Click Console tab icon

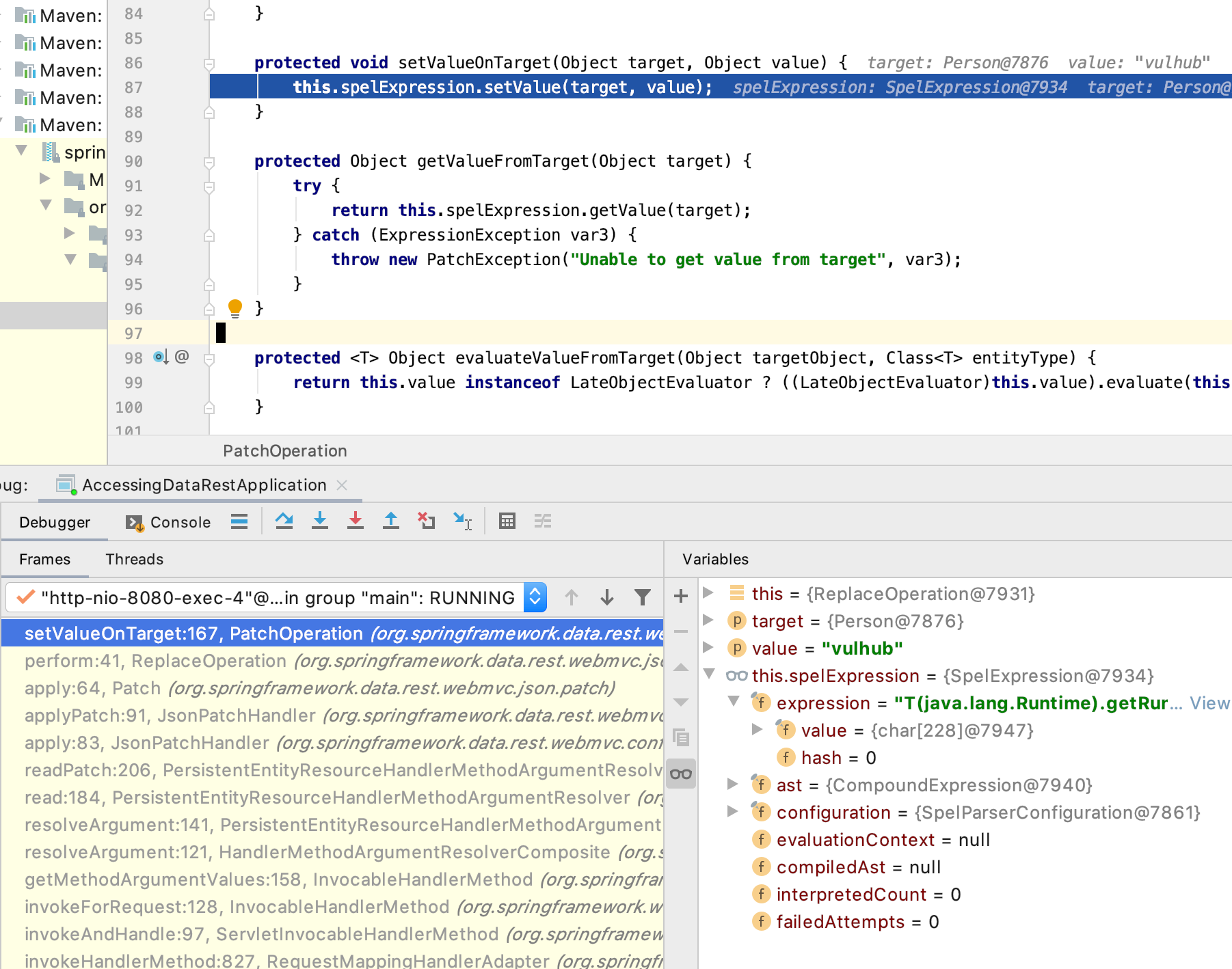tap(135, 523)
